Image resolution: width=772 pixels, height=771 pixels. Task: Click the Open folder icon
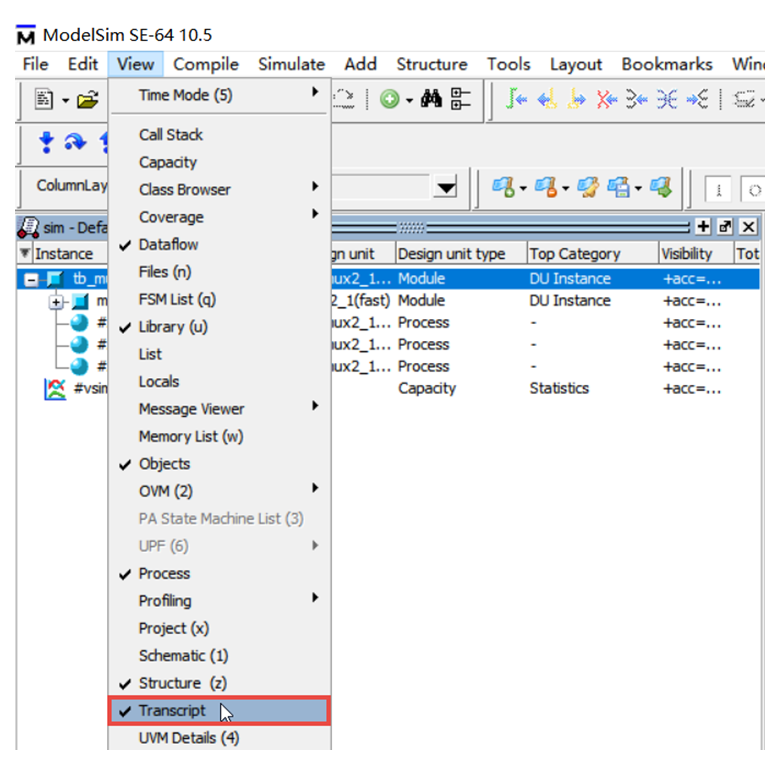pyautogui.click(x=88, y=100)
